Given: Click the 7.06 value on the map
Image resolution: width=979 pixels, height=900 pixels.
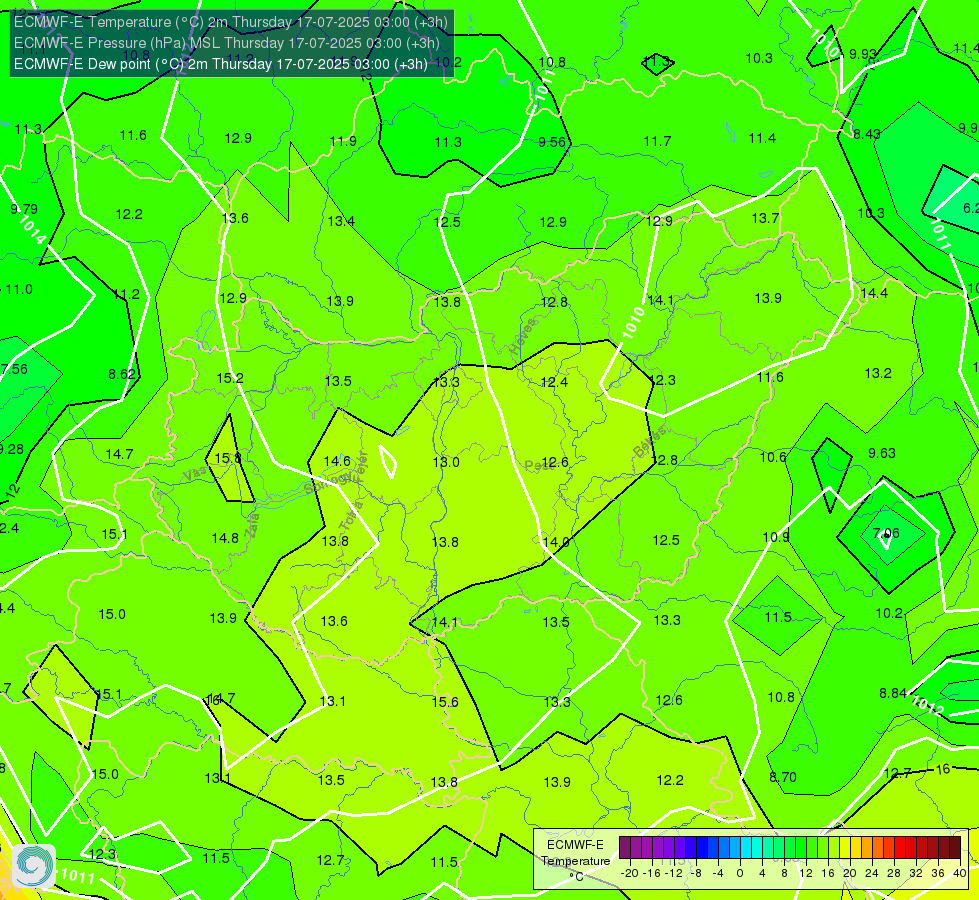Looking at the screenshot, I should pyautogui.click(x=886, y=533).
